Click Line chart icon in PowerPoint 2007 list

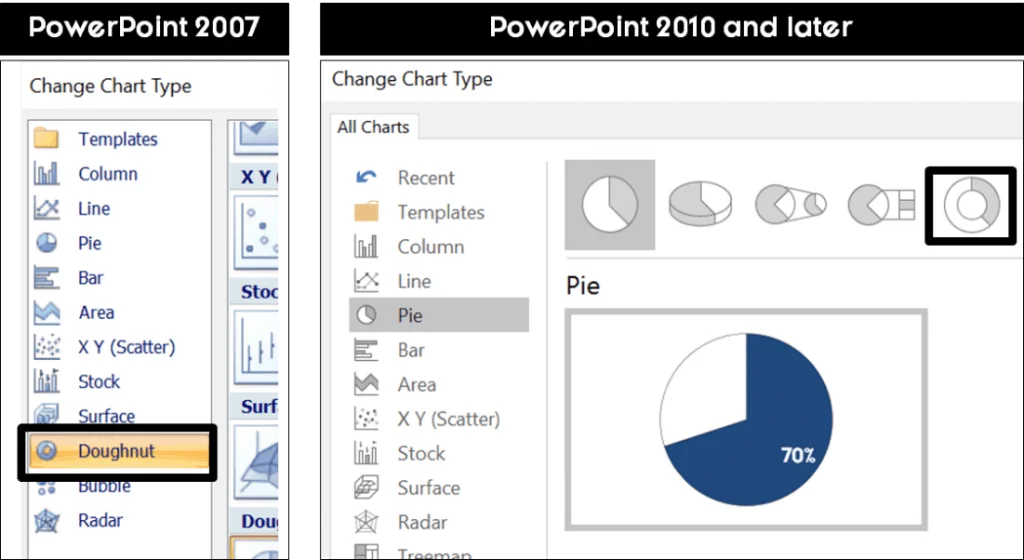click(x=46, y=208)
